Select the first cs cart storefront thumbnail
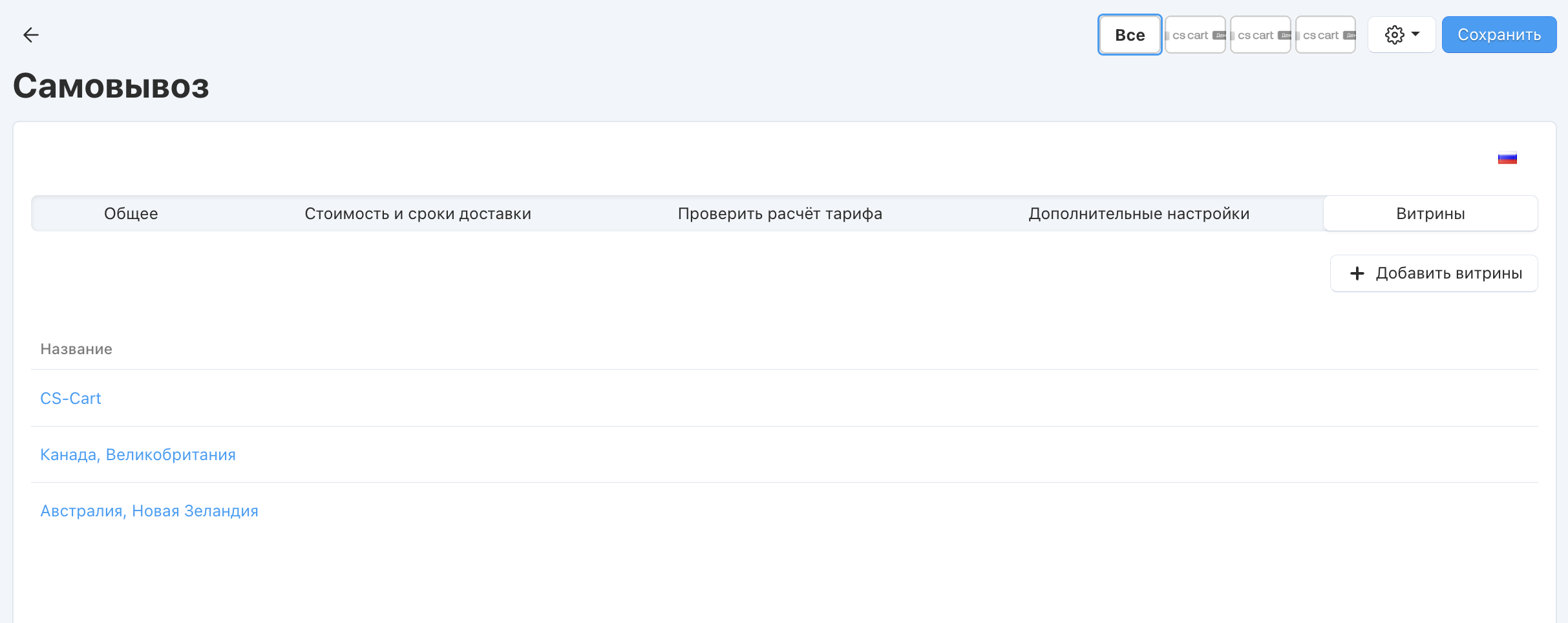The image size is (1568, 623). point(1194,35)
